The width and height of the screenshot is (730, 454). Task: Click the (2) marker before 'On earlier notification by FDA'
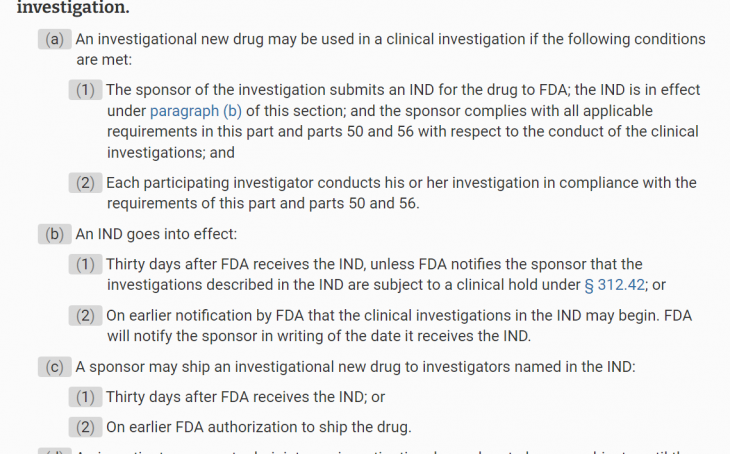[85, 316]
